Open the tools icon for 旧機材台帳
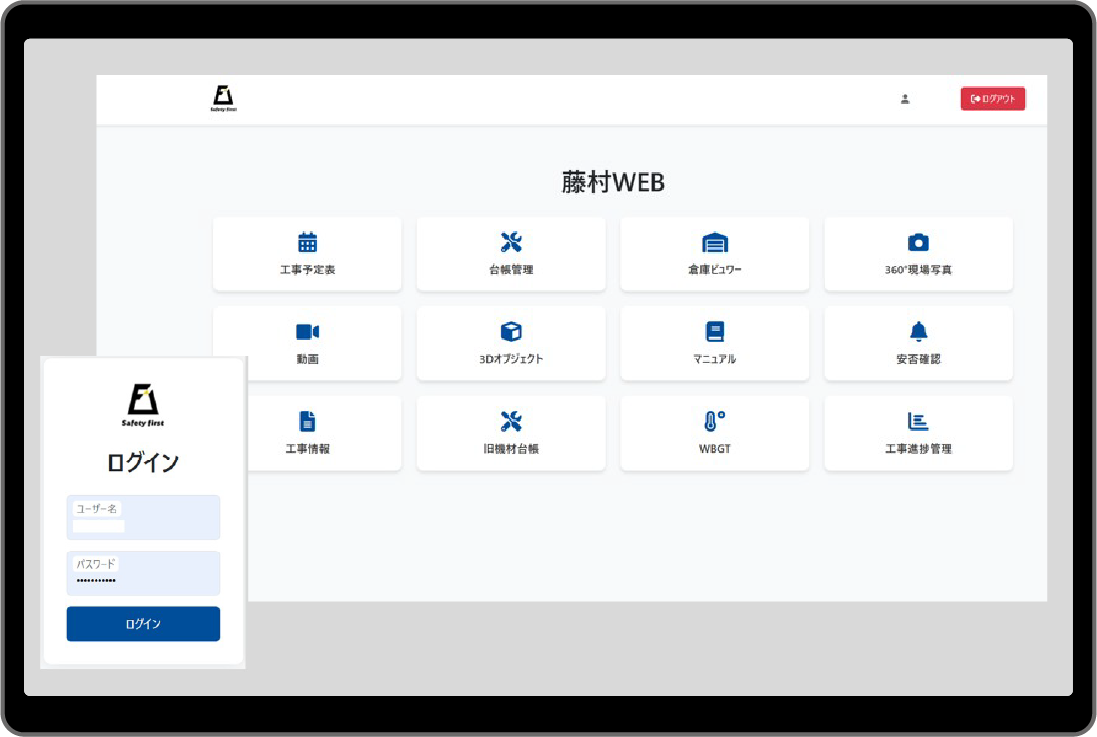This screenshot has width=1097, height=737. click(x=511, y=421)
